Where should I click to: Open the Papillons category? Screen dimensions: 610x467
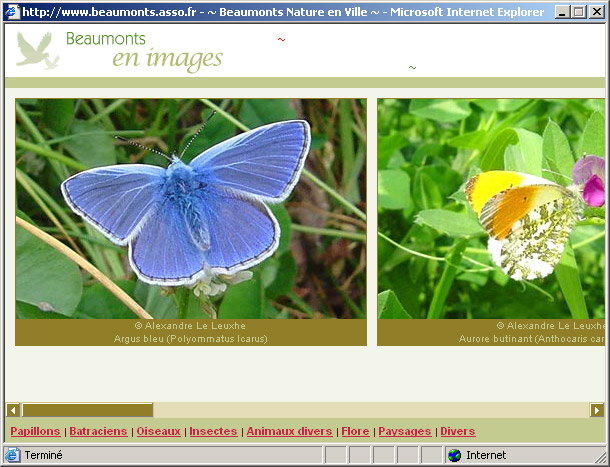pyautogui.click(x=35, y=431)
